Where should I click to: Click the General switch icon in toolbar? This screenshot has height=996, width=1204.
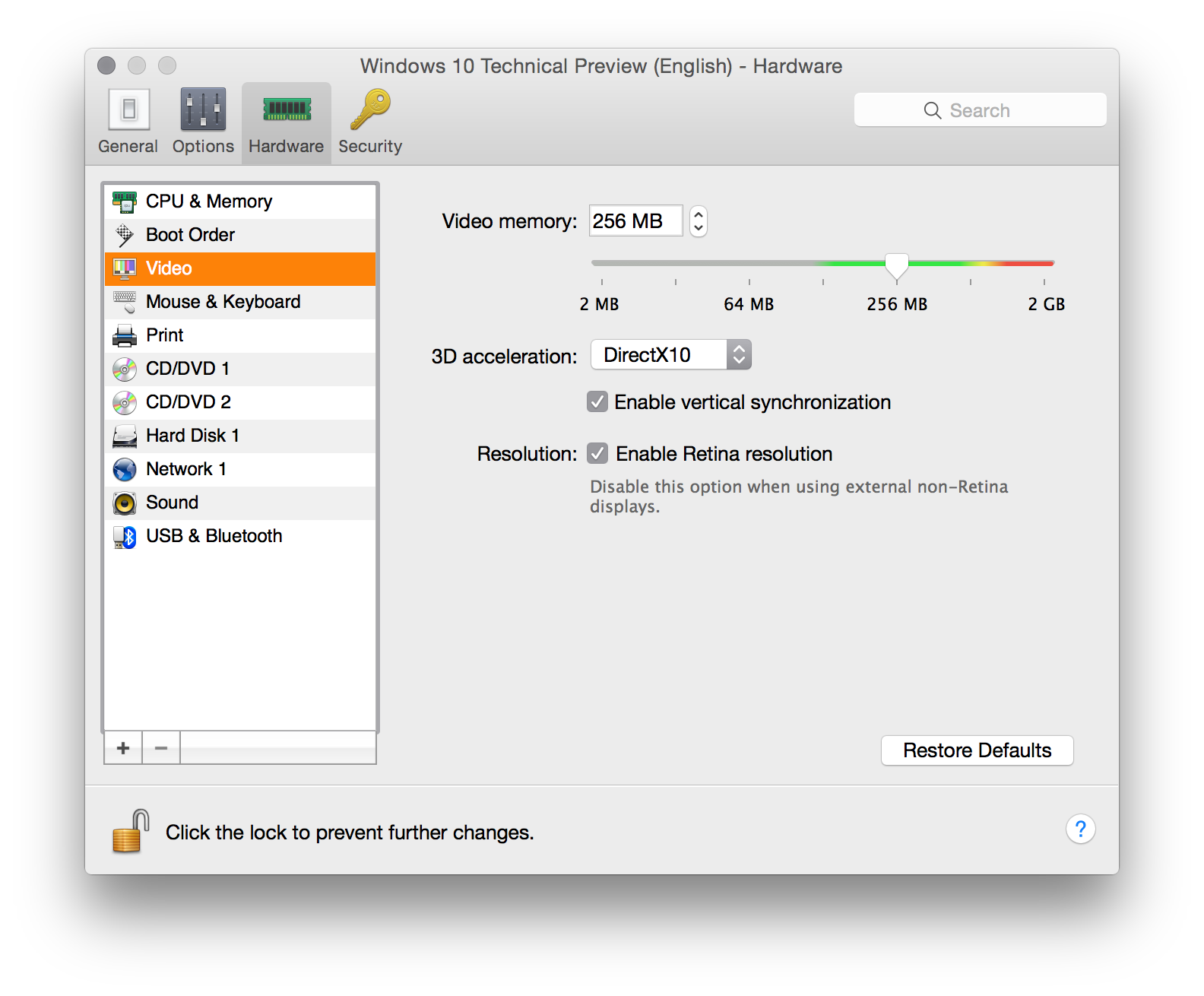point(128,110)
